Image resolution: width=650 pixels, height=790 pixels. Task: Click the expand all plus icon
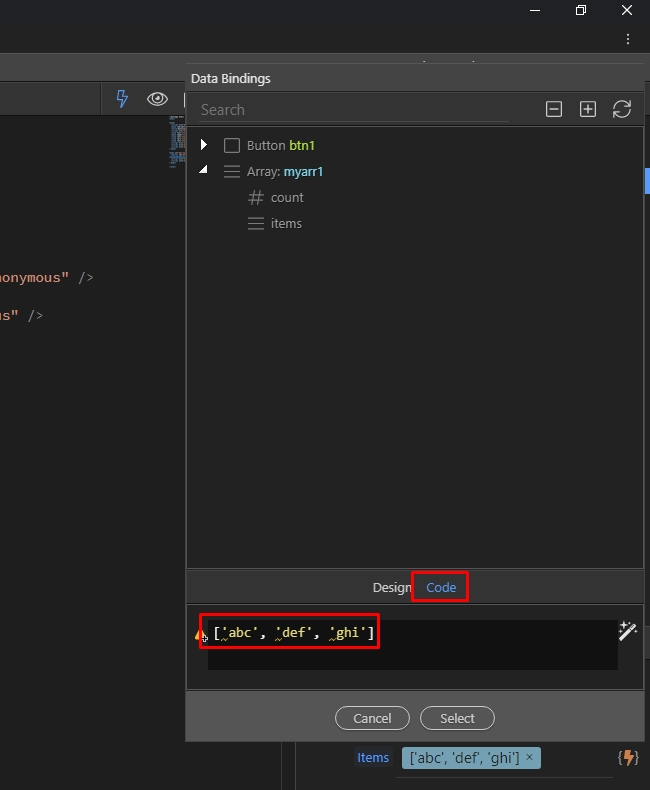pyautogui.click(x=588, y=109)
